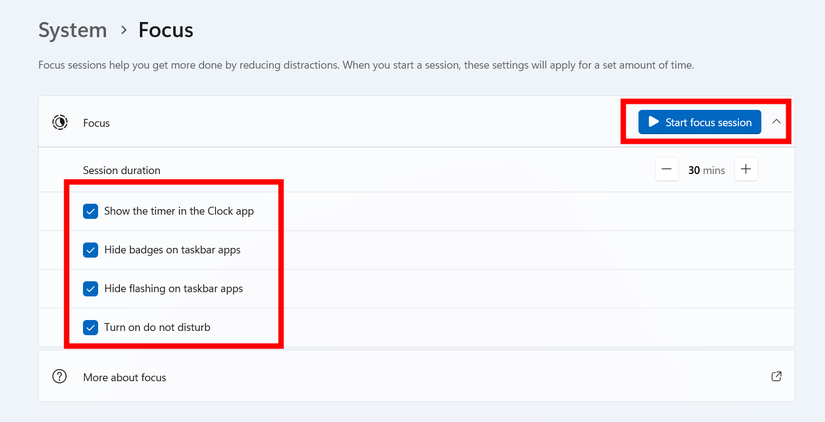
Task: Click the play icon in Start focus session
Action: click(x=653, y=122)
